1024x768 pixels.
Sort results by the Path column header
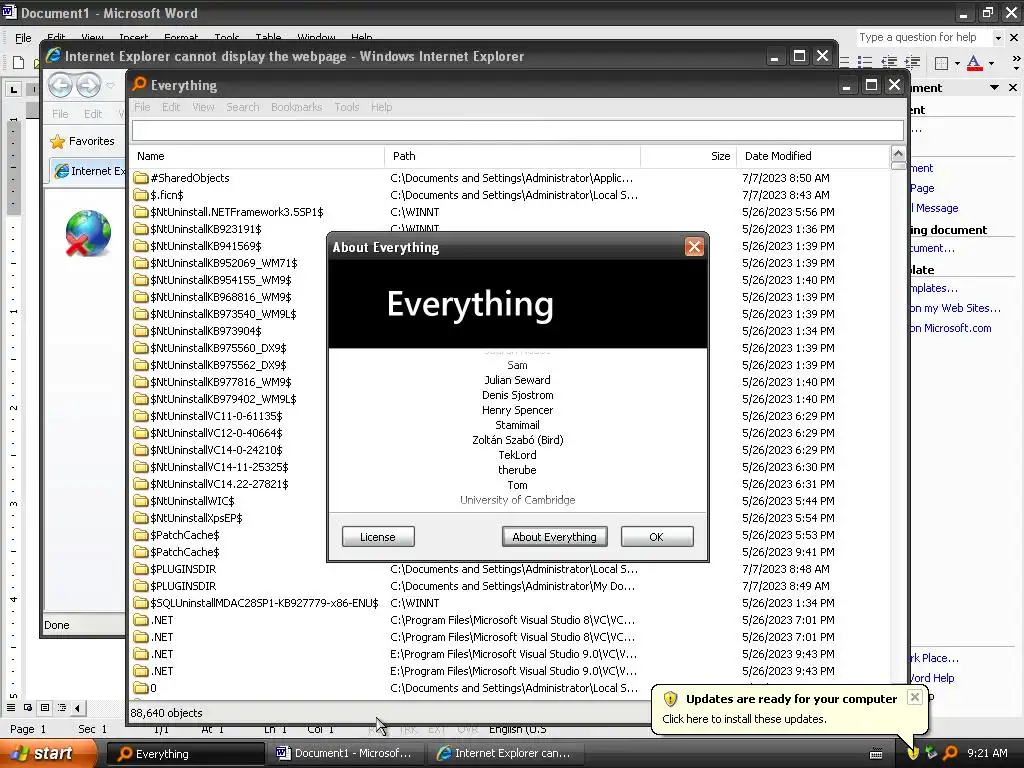[x=512, y=156]
